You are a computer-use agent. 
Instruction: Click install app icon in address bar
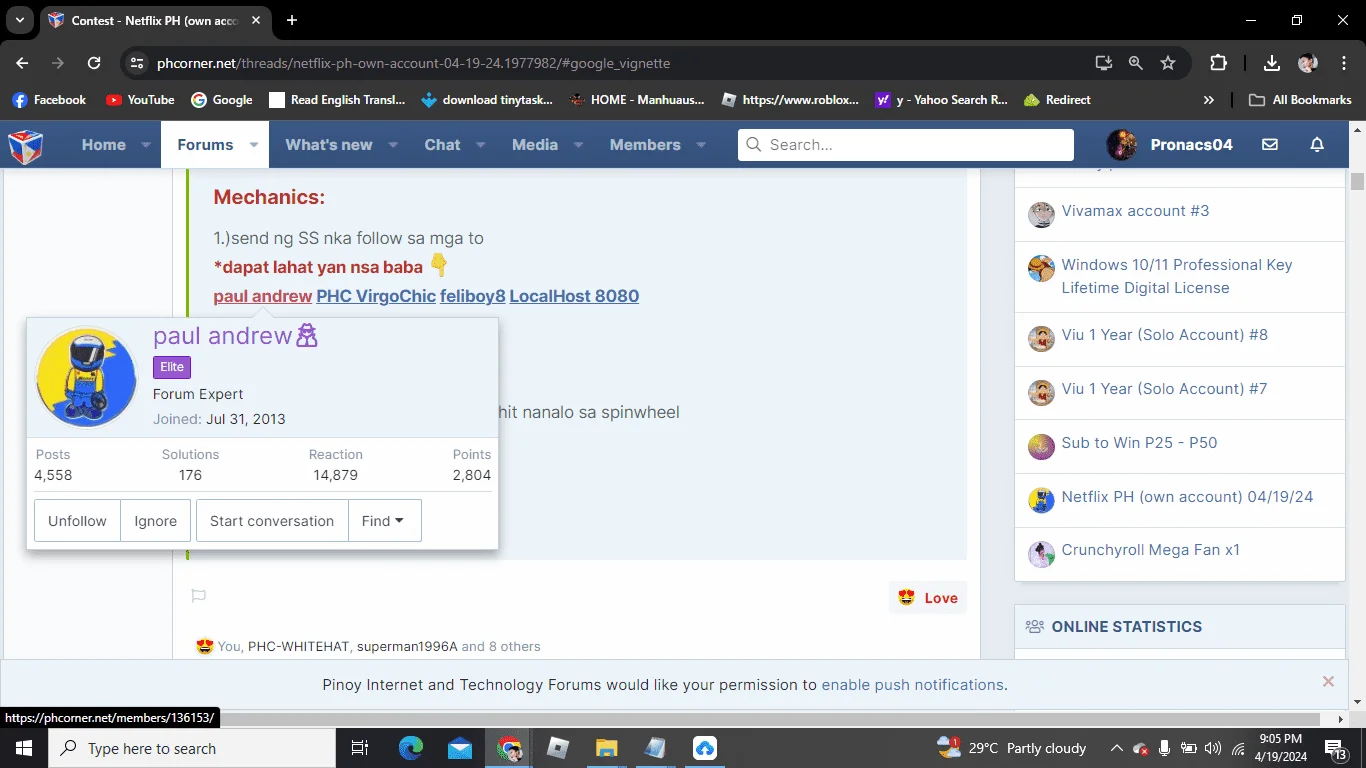(x=1104, y=63)
